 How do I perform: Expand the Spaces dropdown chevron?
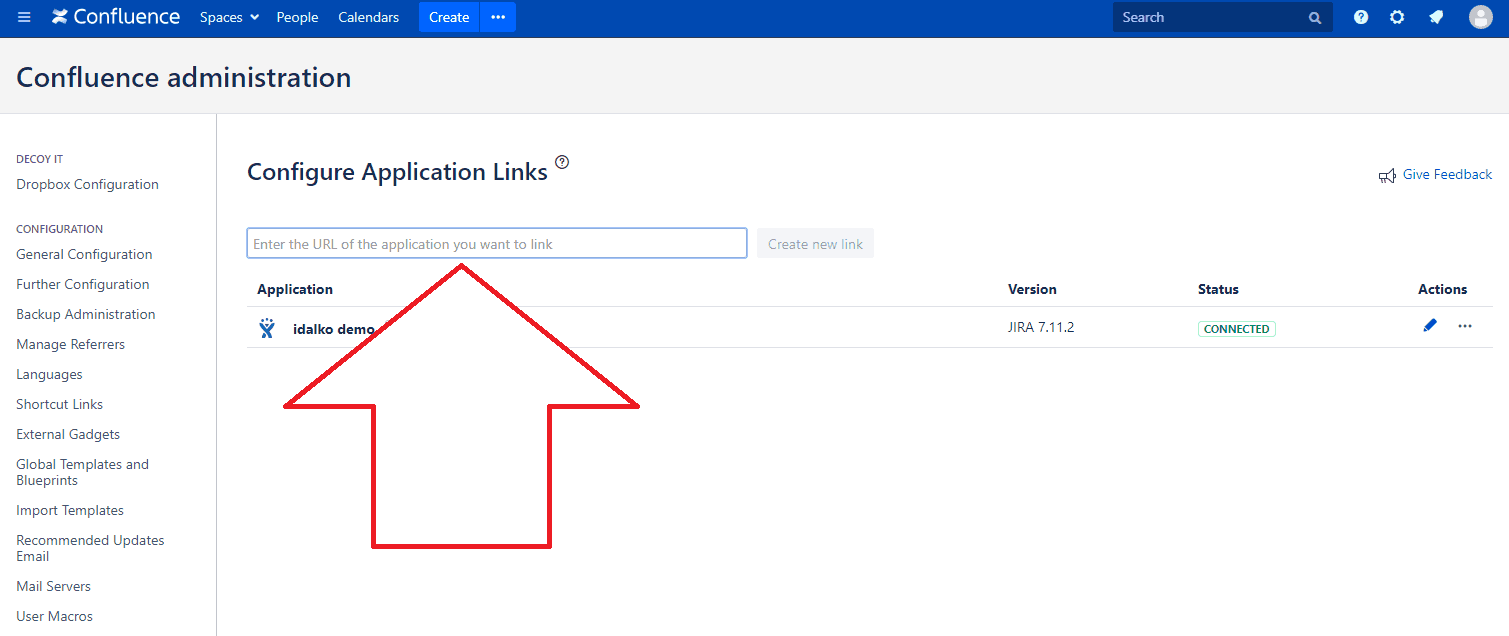pos(252,17)
